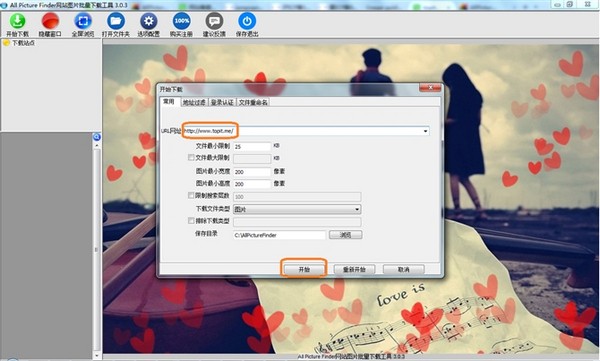The image size is (600, 361).
Task: Switch to the 常用 tab
Action: (168, 102)
